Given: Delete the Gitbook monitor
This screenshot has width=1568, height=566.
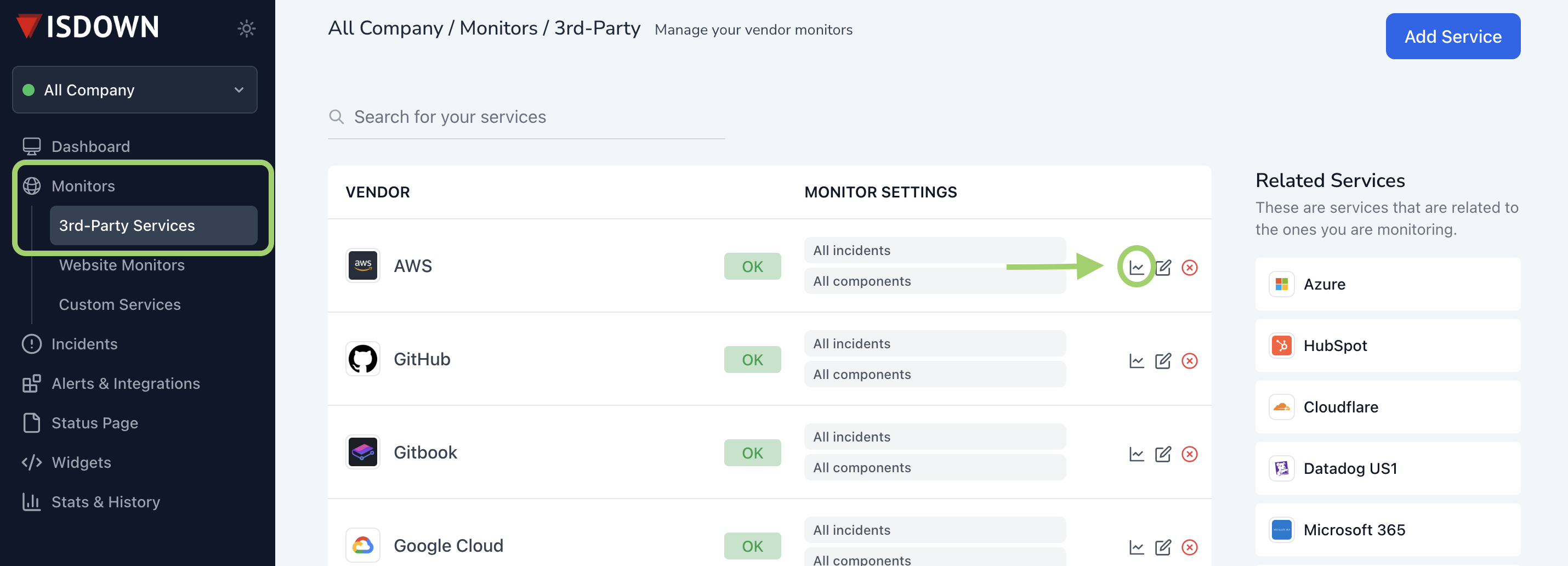Looking at the screenshot, I should tap(1189, 454).
